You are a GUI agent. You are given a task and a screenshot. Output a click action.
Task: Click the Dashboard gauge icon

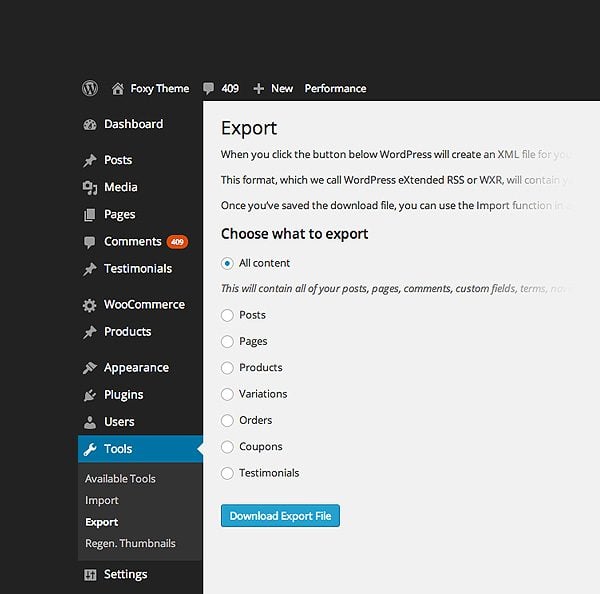tap(90, 124)
